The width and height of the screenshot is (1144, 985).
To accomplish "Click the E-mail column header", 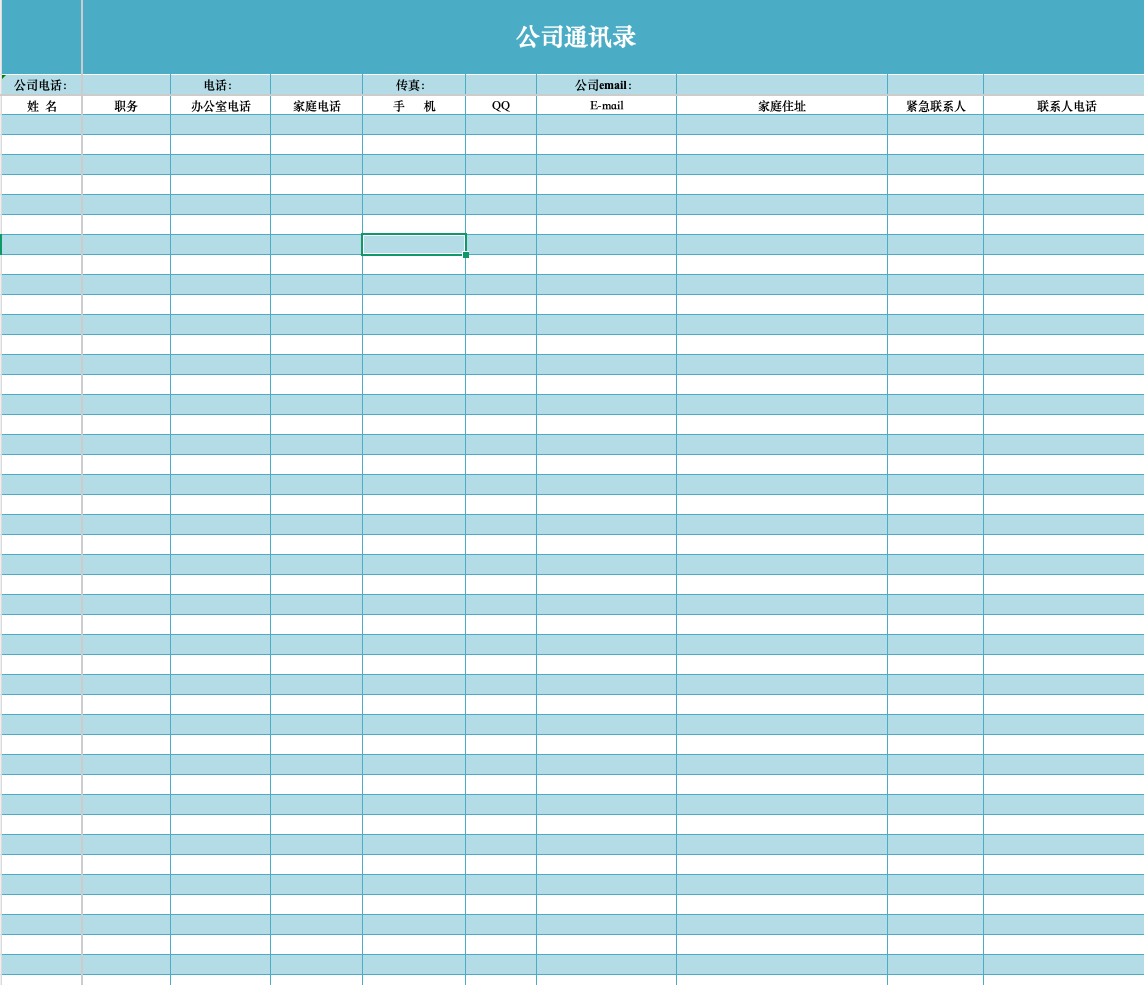I will pos(606,106).
